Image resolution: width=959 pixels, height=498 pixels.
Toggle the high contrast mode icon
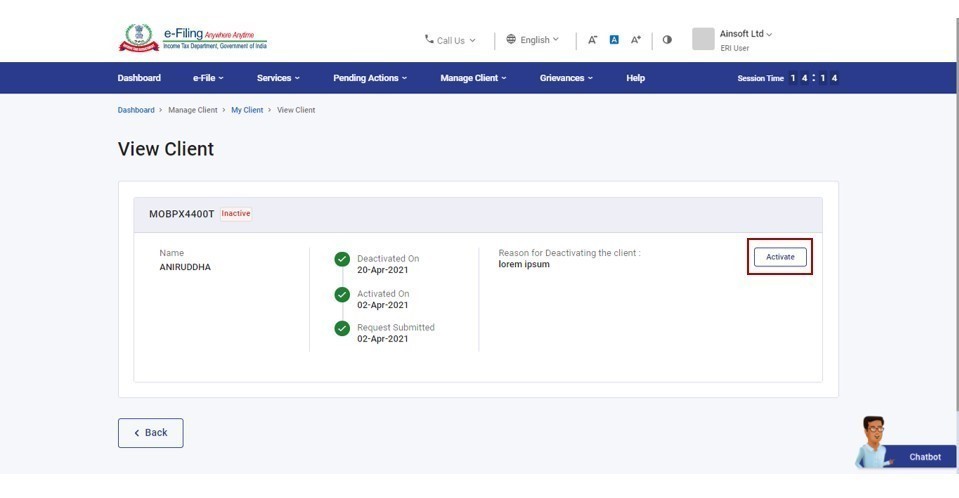pos(667,40)
